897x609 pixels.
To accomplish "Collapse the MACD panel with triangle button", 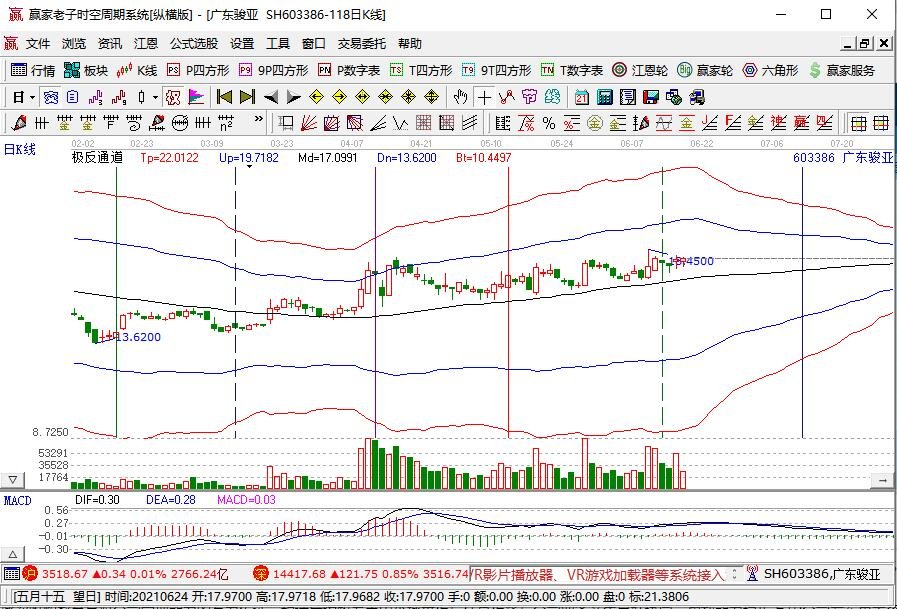I will click(13, 554).
